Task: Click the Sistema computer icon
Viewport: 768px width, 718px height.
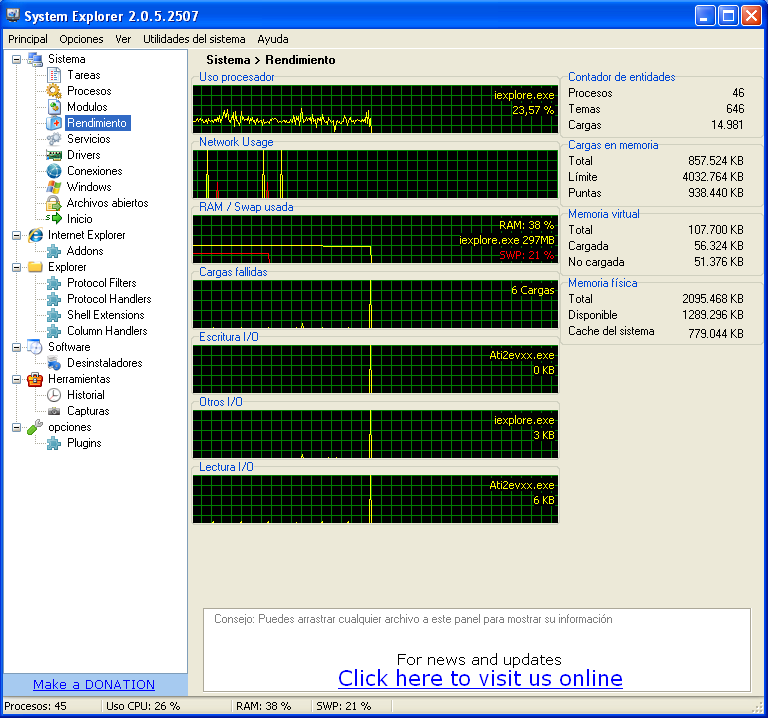Action: point(35,59)
